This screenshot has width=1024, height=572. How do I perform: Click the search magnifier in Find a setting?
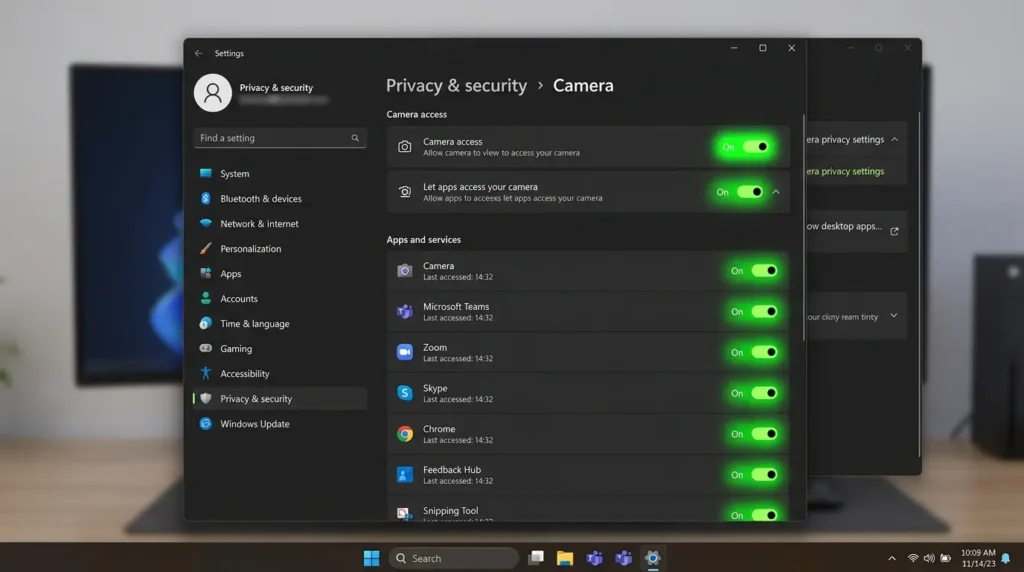355,138
